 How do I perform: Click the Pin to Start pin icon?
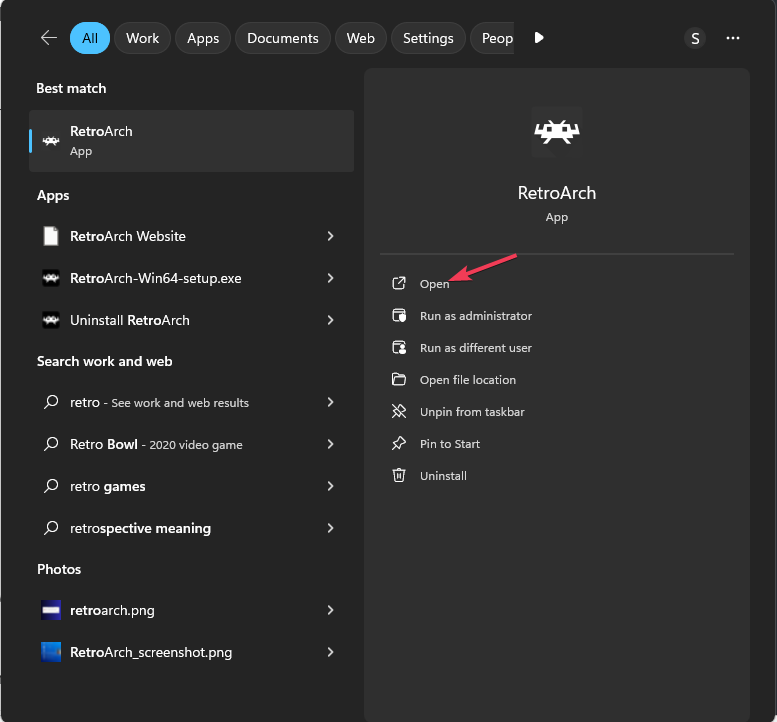click(x=399, y=444)
